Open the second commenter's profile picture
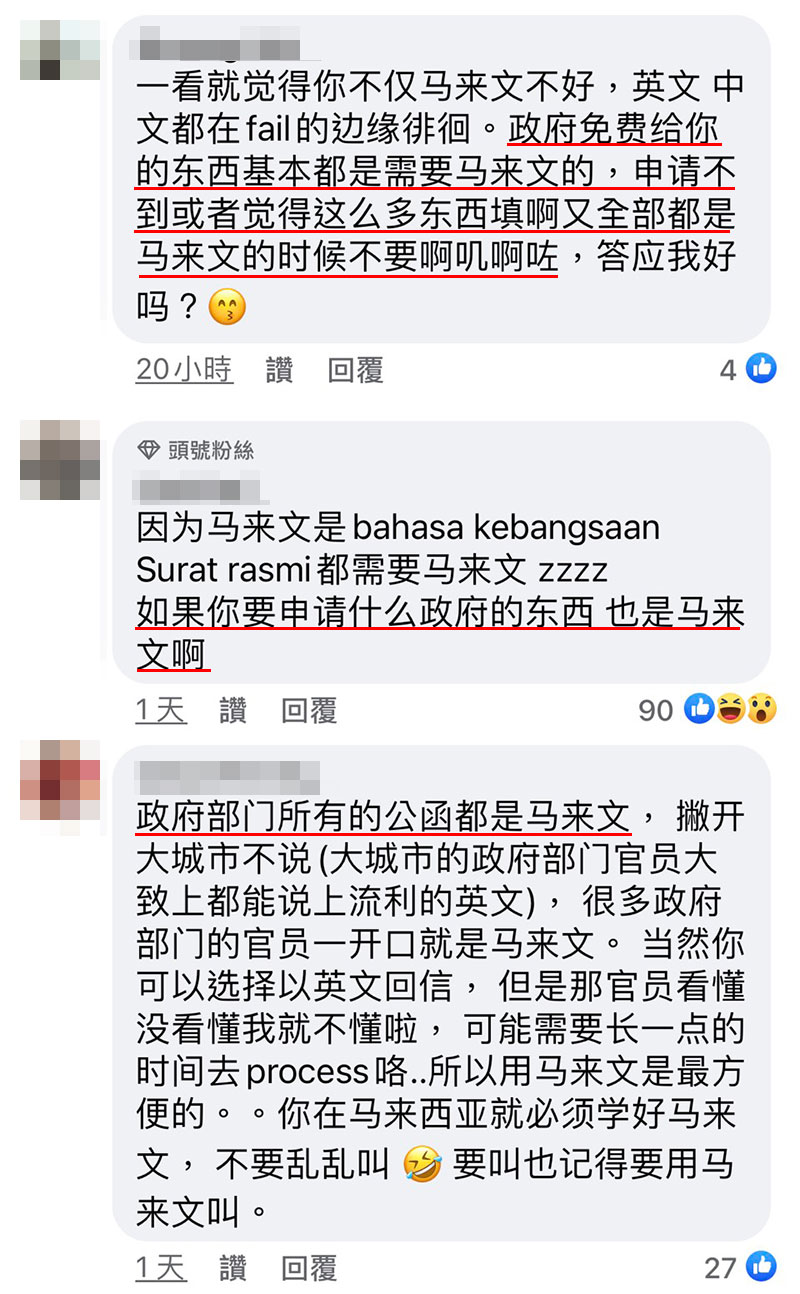Image resolution: width=800 pixels, height=1294 pixels. click(60, 460)
